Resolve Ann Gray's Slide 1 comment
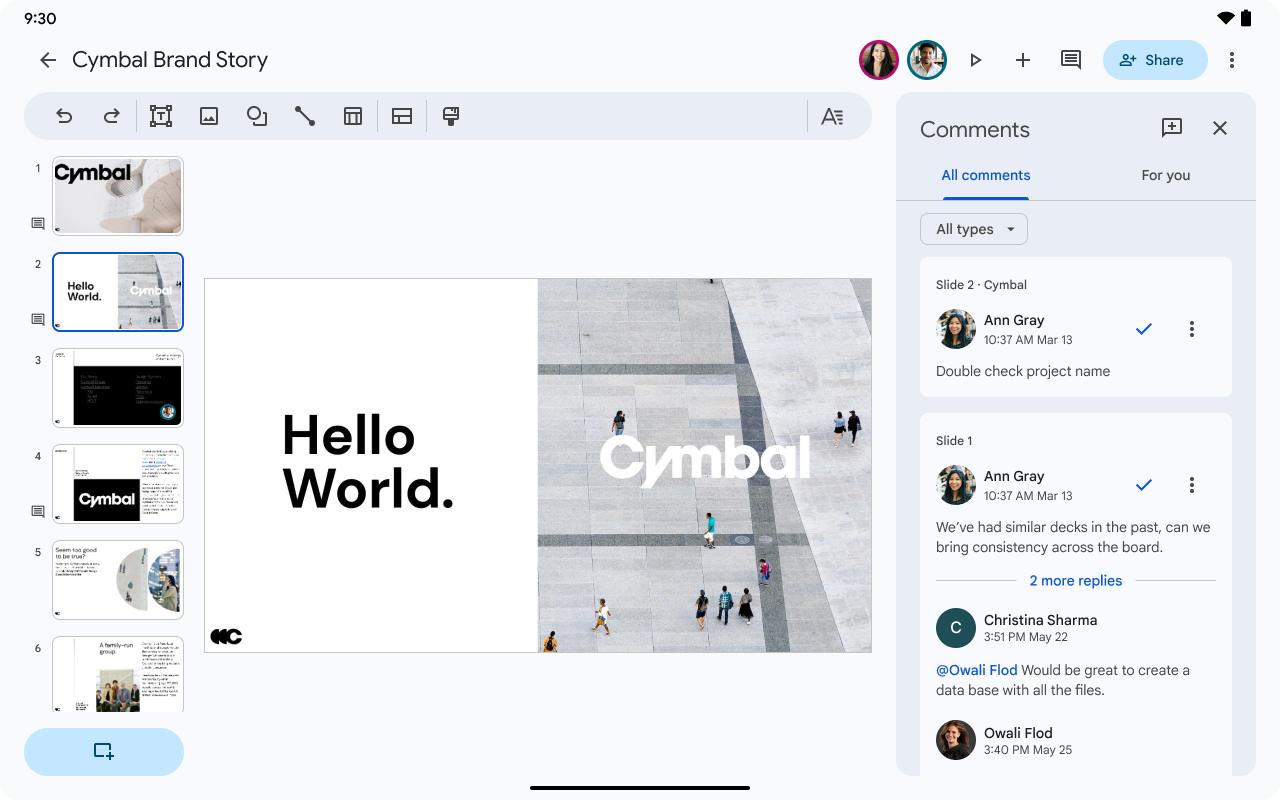Viewport: 1280px width, 800px height. pyautogui.click(x=1144, y=485)
